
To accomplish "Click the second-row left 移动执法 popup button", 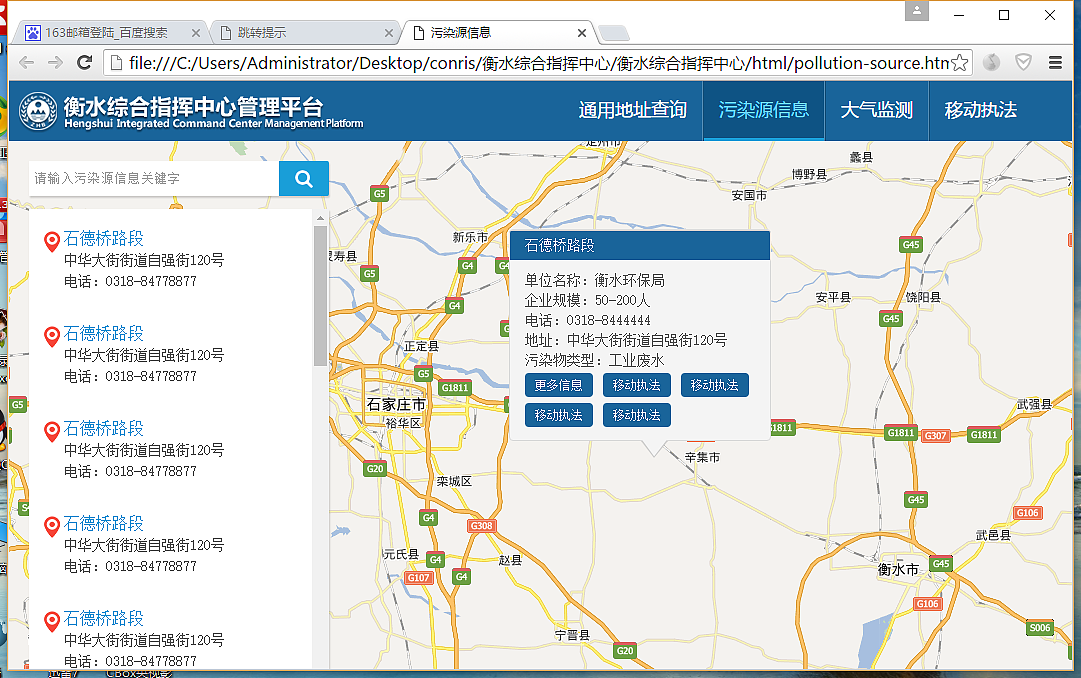I will [558, 415].
